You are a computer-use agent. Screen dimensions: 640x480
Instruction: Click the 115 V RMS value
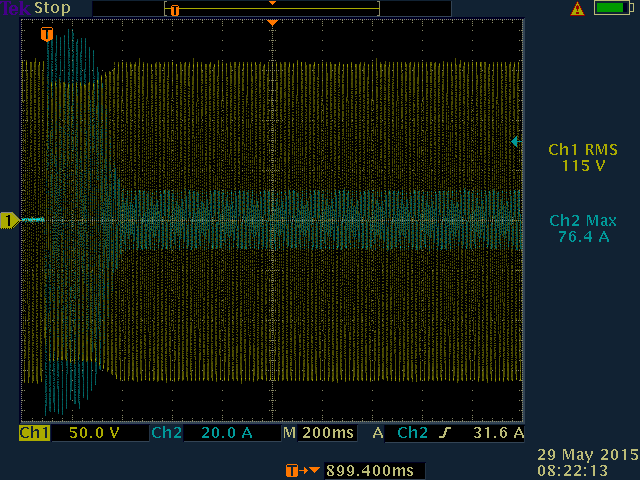(584, 166)
